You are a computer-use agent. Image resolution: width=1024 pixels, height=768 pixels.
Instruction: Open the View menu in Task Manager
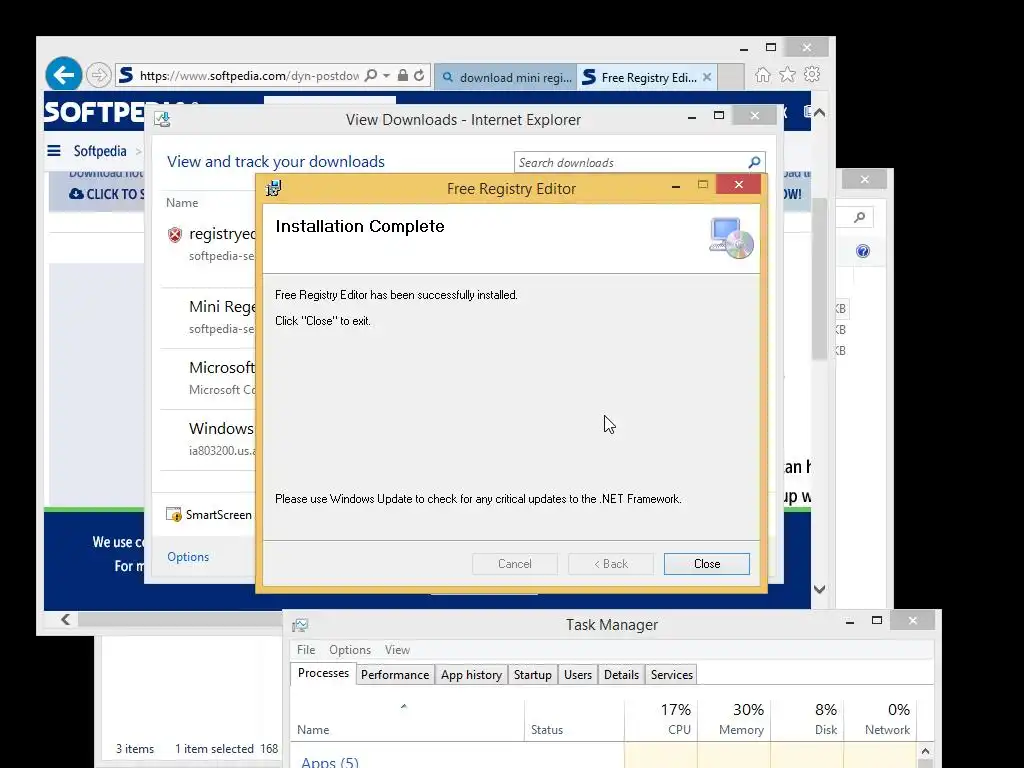click(397, 650)
